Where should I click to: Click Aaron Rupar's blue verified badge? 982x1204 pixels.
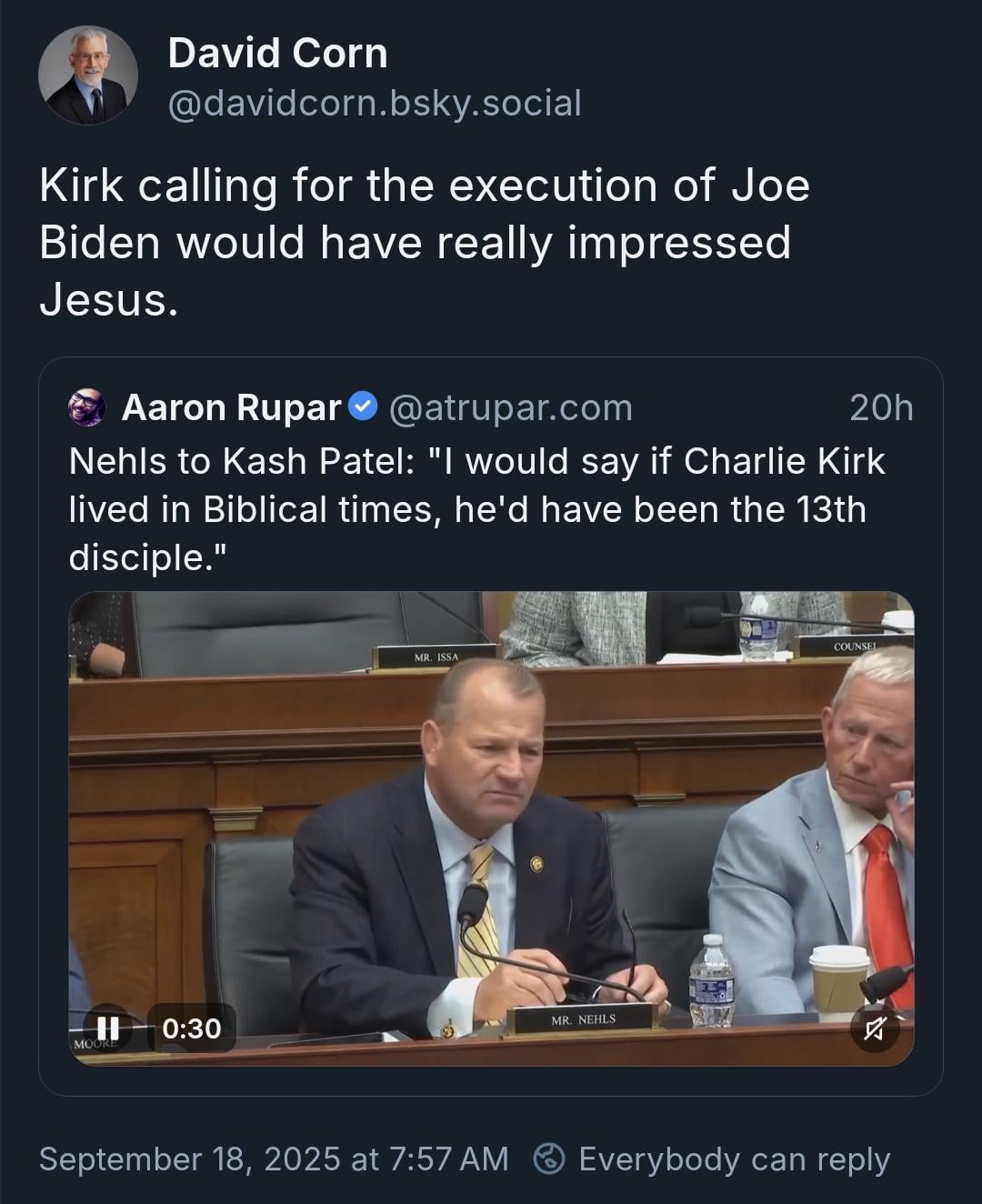point(364,406)
